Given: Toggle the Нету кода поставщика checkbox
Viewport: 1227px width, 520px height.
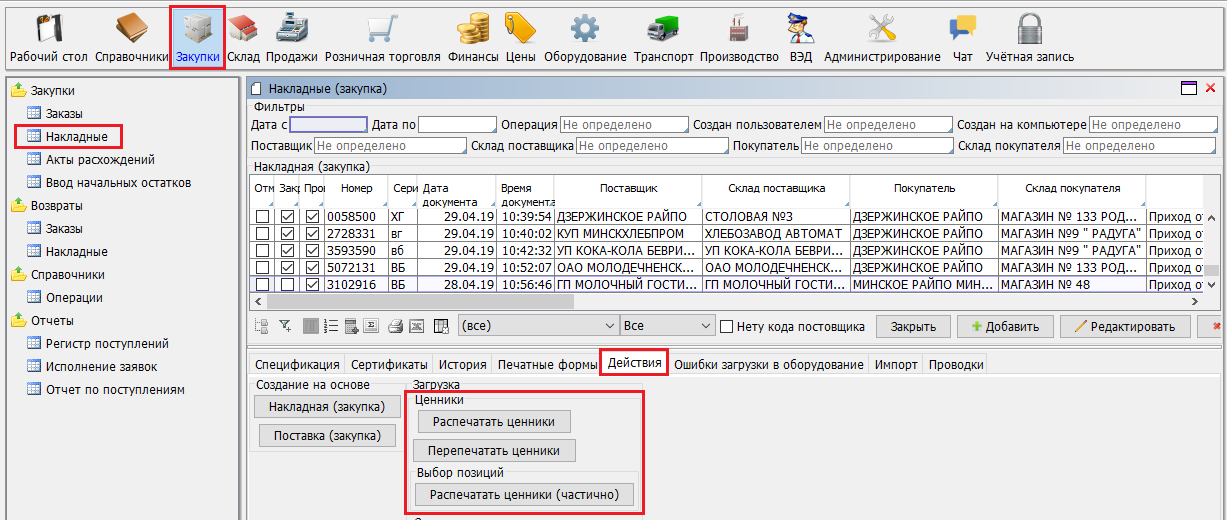Looking at the screenshot, I should (728, 326).
